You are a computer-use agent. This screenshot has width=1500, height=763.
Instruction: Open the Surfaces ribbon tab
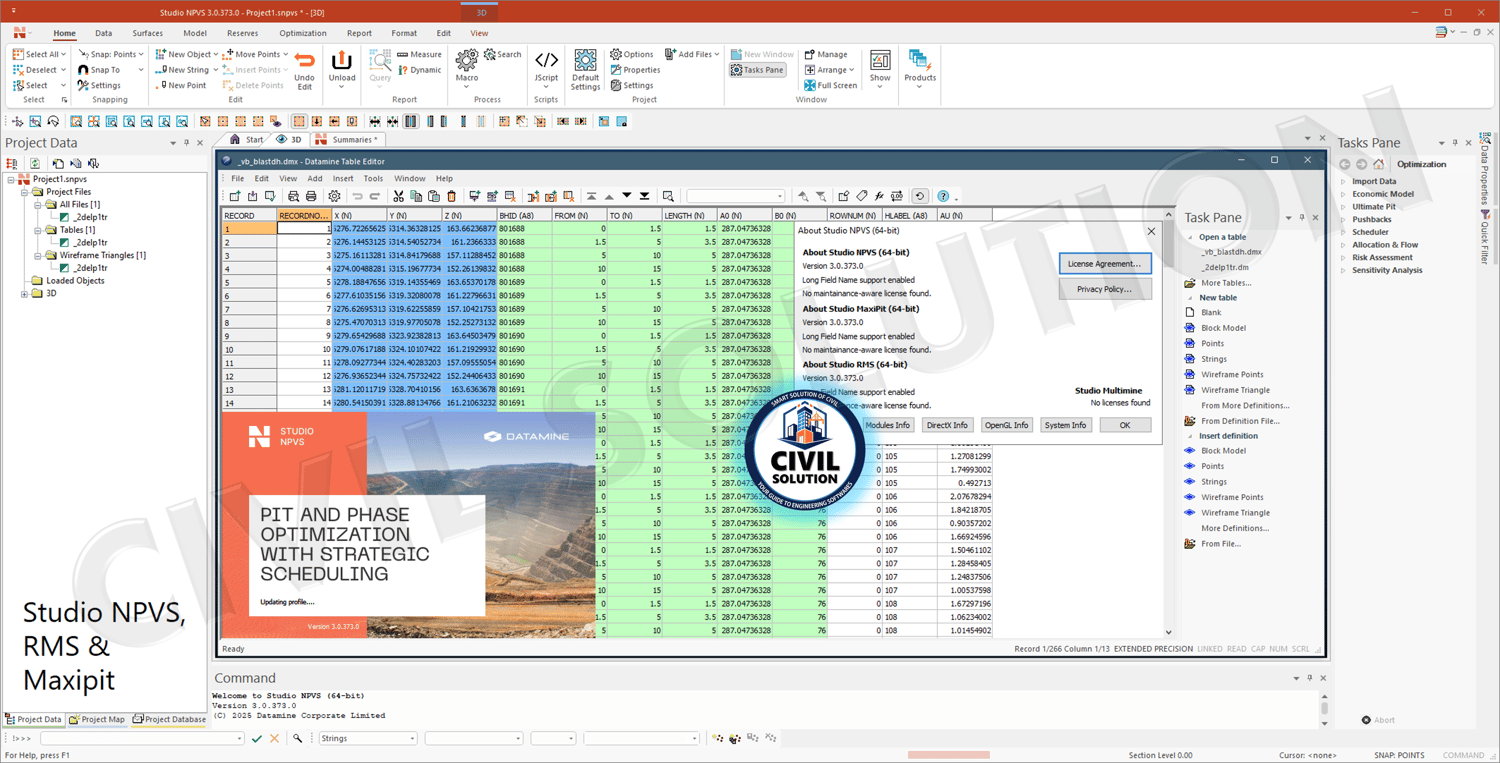tap(148, 33)
